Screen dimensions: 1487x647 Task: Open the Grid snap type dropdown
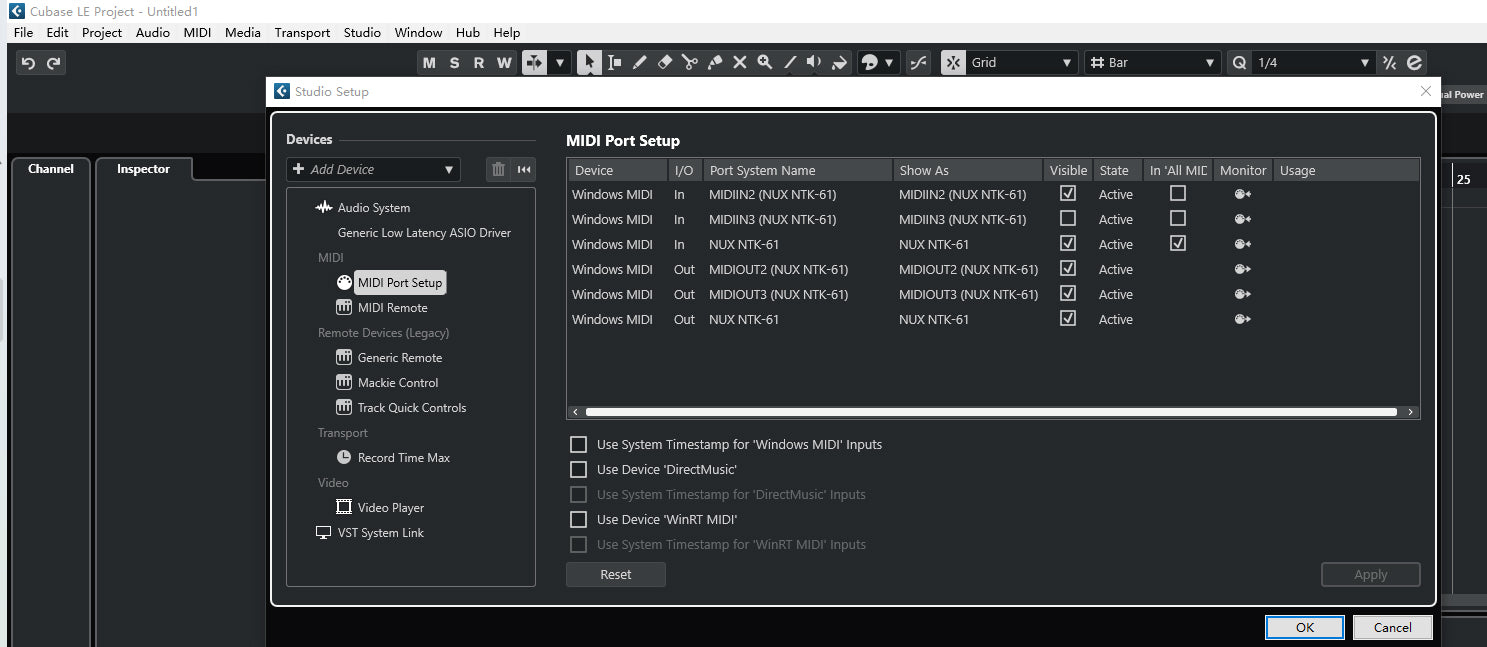pyautogui.click(x=1009, y=62)
